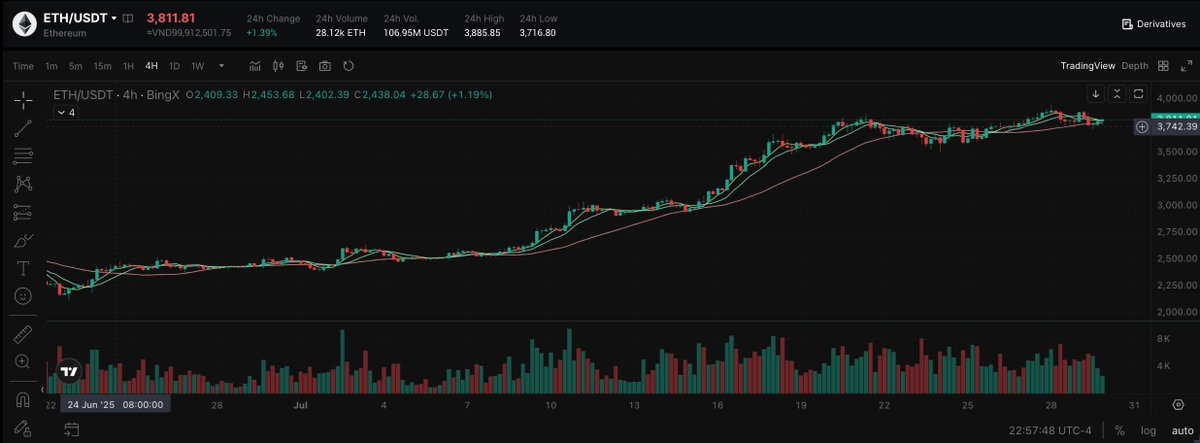Toggle the magnet snap mode
Viewport: 1200px width, 443px height.
pyautogui.click(x=23, y=399)
